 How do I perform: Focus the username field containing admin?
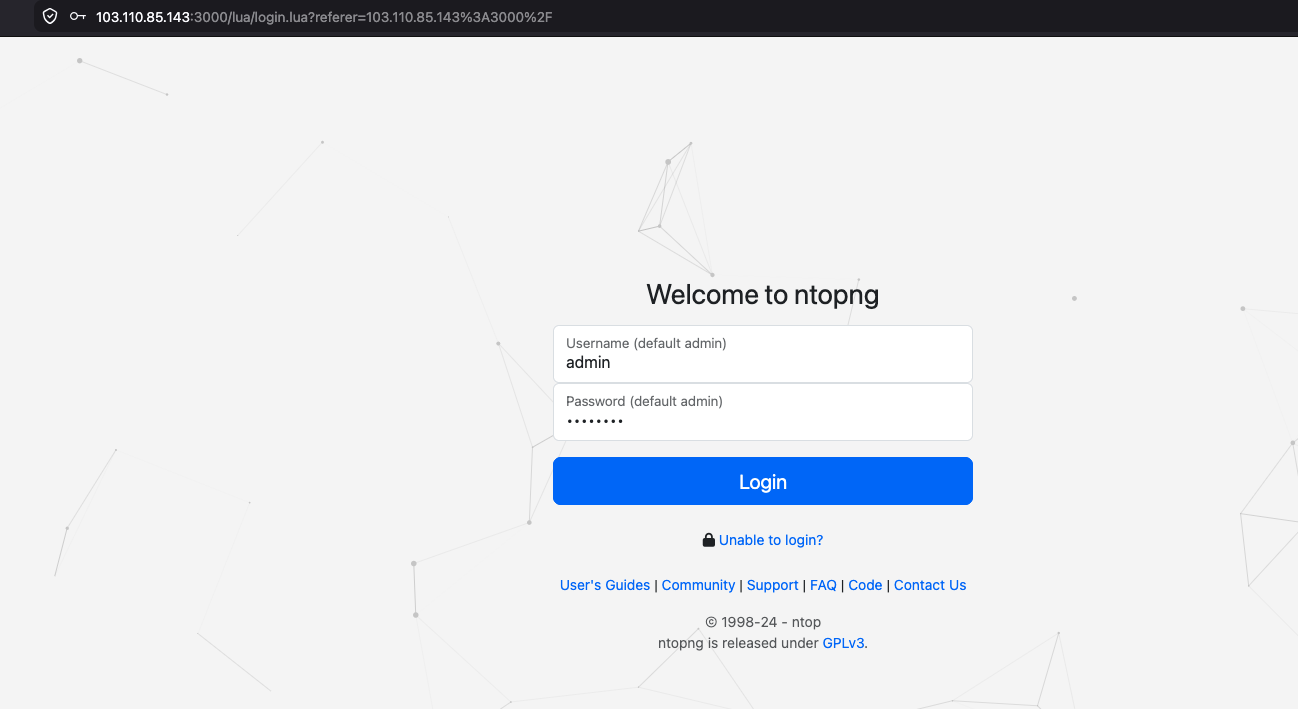(762, 363)
